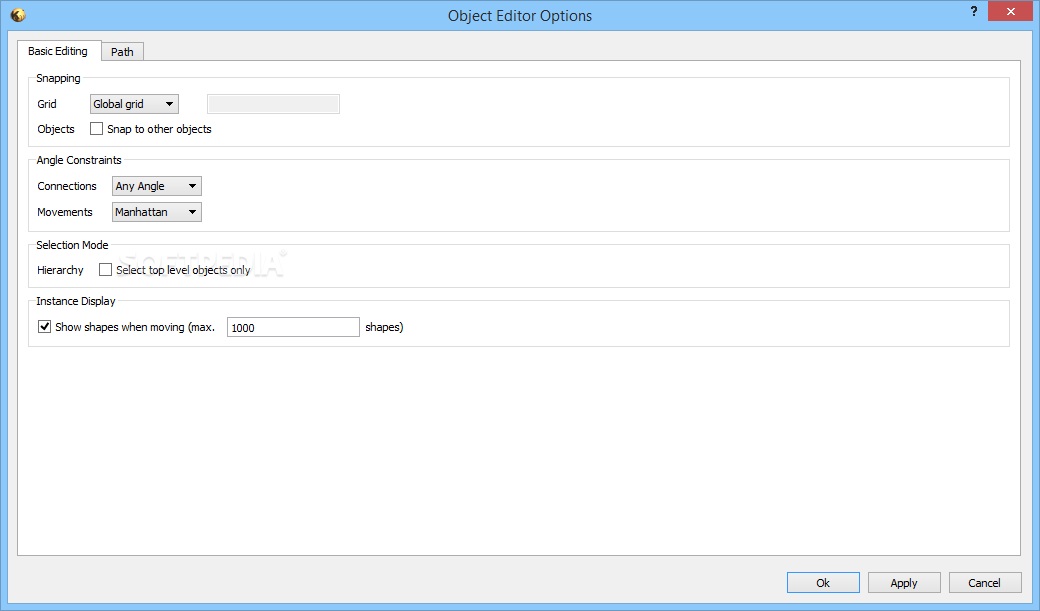Image resolution: width=1040 pixels, height=611 pixels.
Task: Click the max shapes field showing 1000
Action: 293,327
